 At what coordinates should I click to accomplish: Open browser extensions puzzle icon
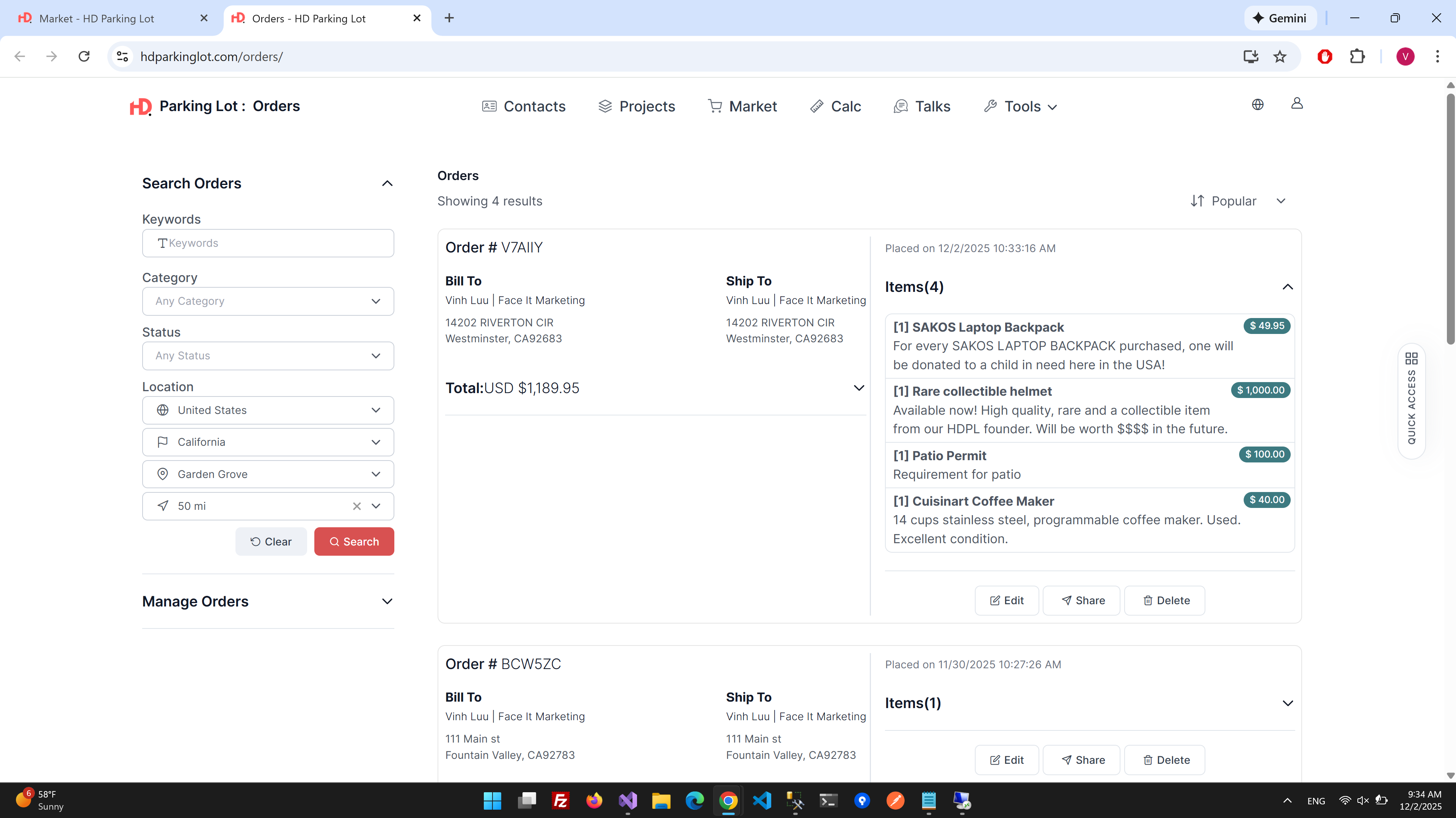click(1357, 56)
